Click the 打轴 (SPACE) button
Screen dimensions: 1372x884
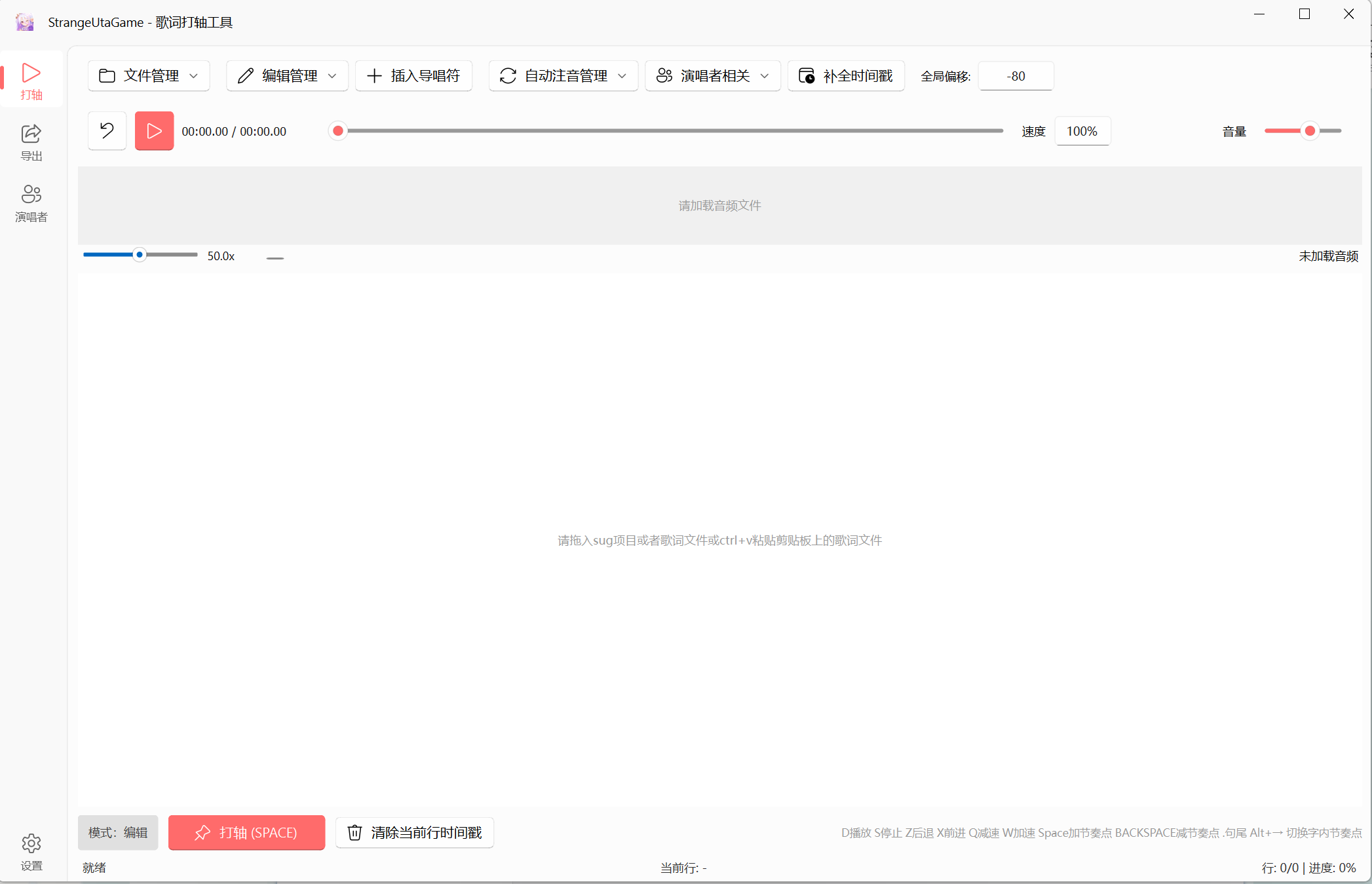(x=246, y=833)
